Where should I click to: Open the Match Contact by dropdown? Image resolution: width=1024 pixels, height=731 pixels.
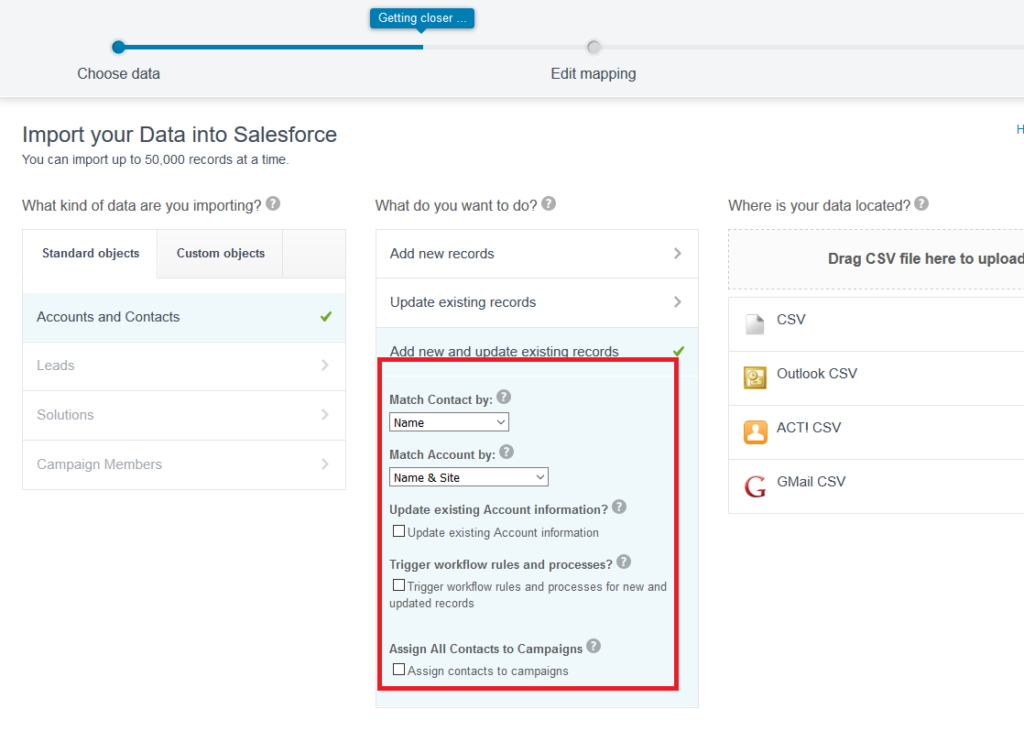[x=449, y=423]
